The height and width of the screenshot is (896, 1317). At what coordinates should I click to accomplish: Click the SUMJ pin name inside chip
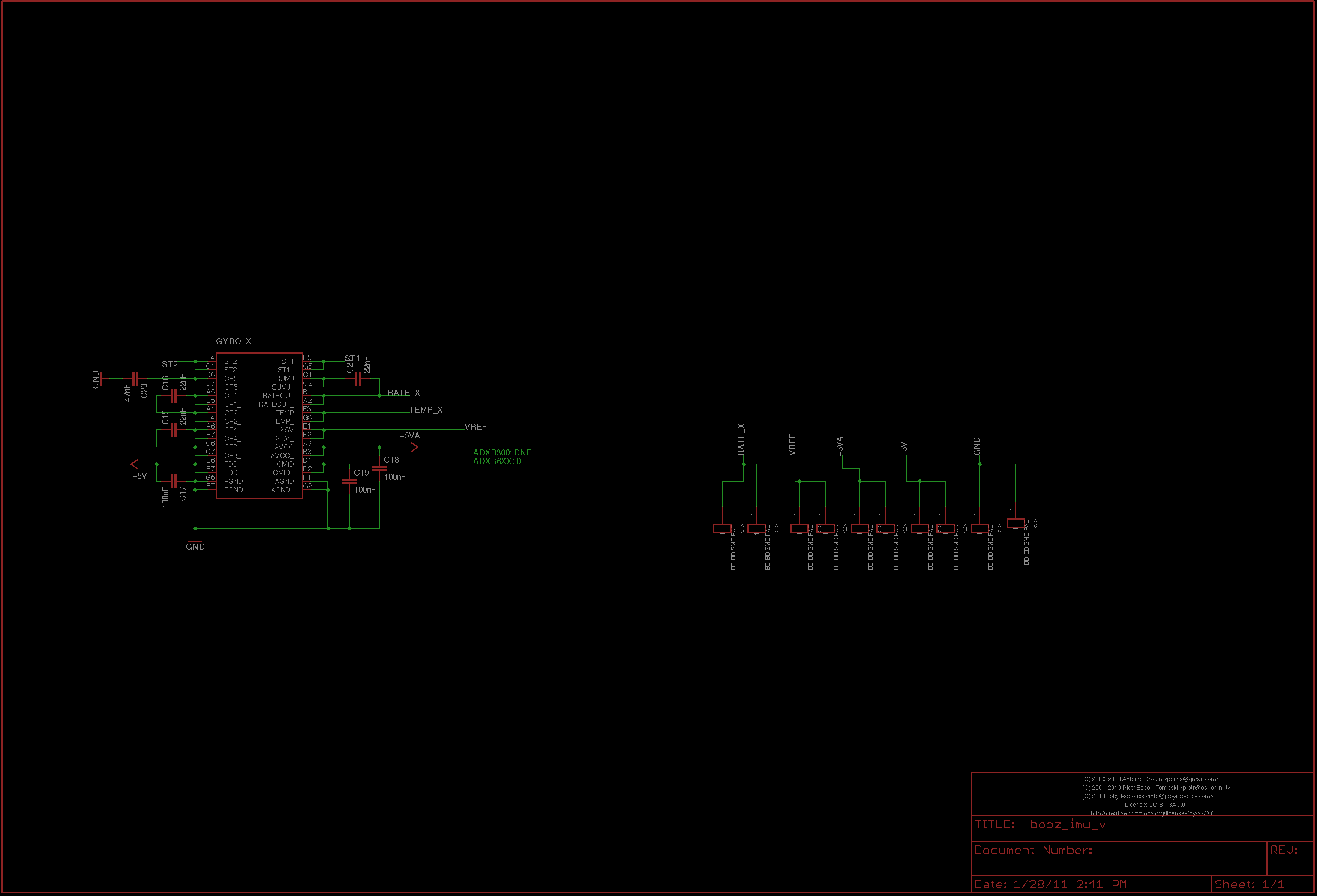pos(285,378)
